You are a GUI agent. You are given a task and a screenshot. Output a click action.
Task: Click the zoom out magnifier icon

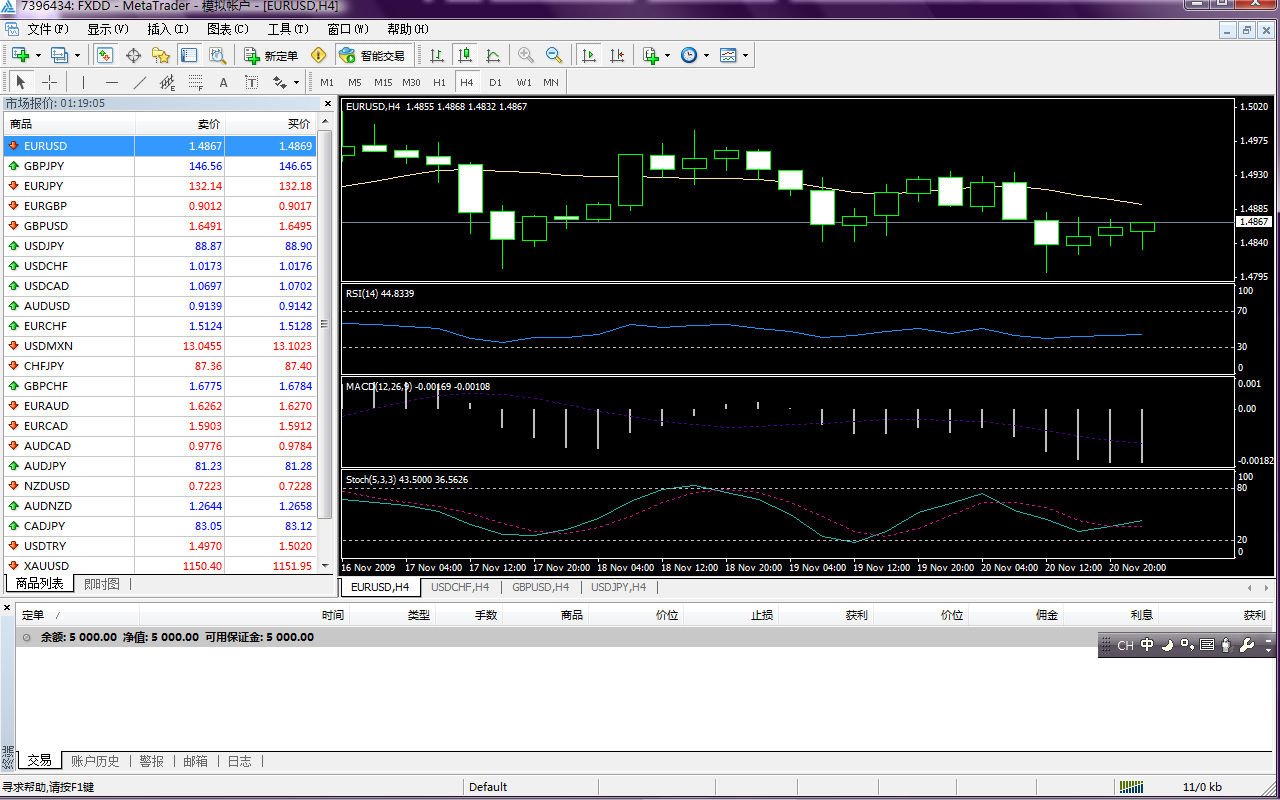(x=554, y=56)
